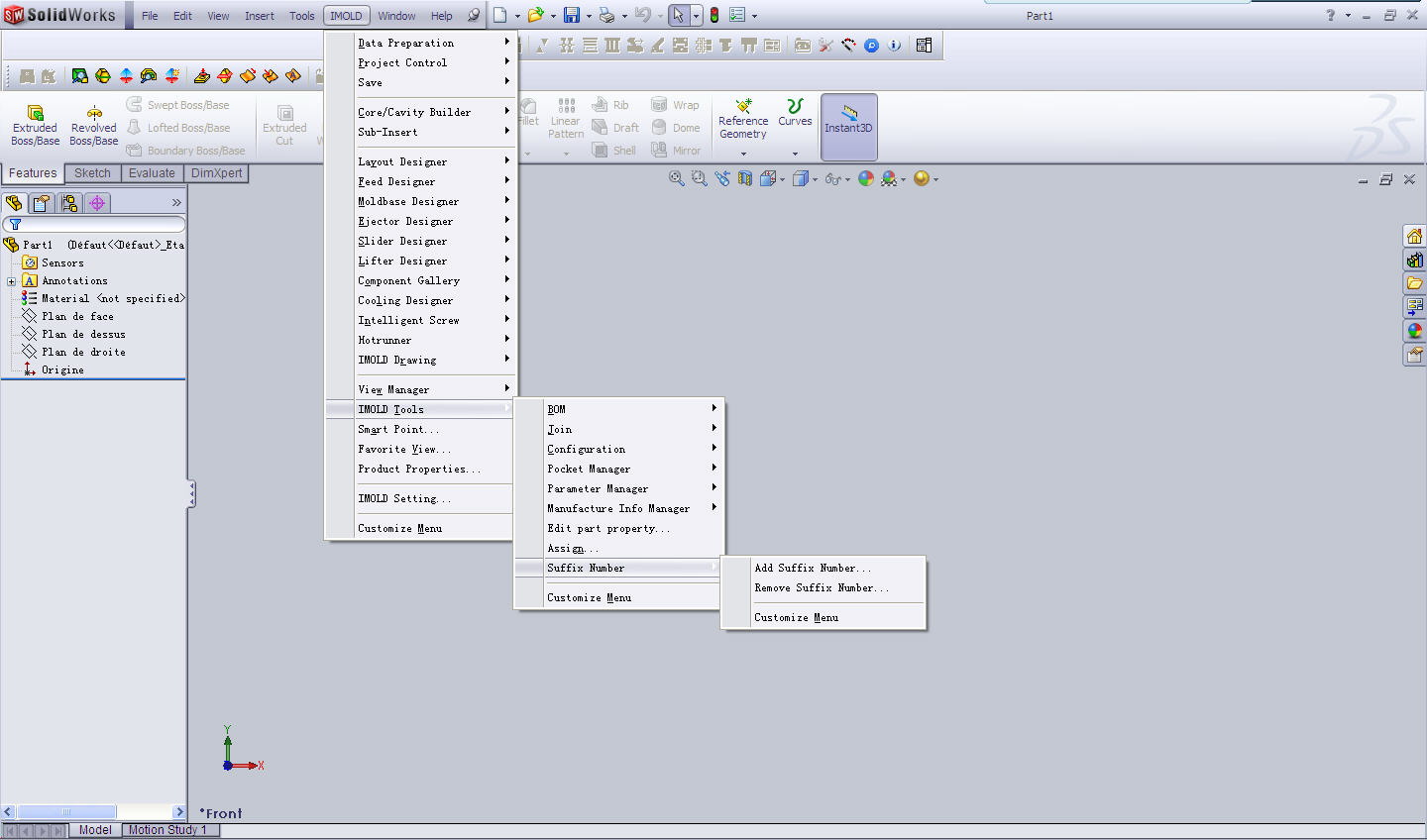Viewport: 1427px width, 840px height.
Task: Click the Select cursor tool
Action: (678, 15)
